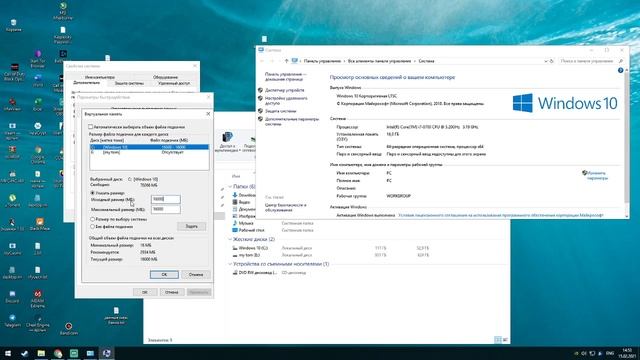Select drive E: [my tom] in paging list
This screenshot has width=640, height=360.
[x=149, y=152]
